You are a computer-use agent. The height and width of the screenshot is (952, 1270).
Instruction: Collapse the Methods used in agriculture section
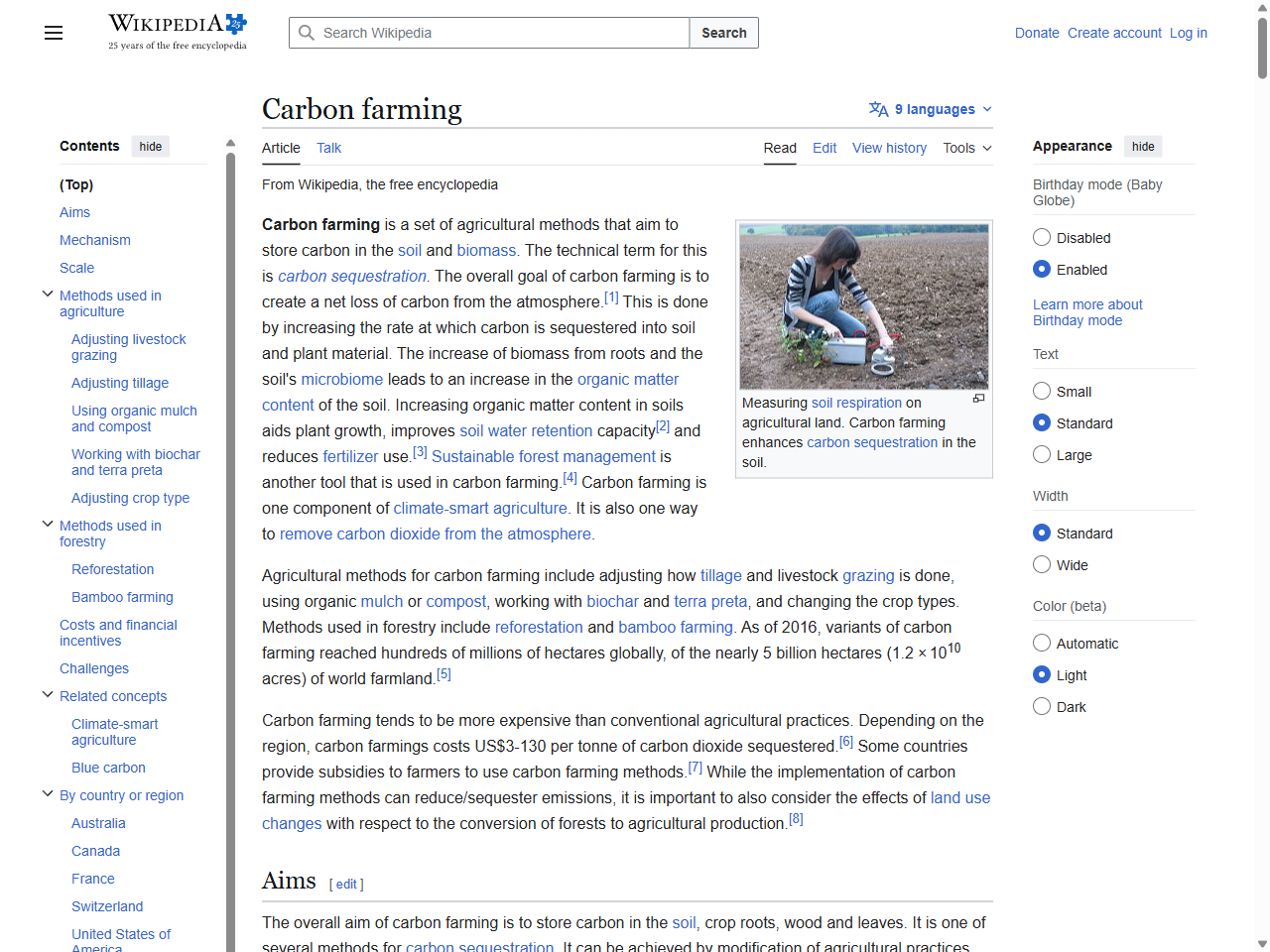[x=48, y=293]
